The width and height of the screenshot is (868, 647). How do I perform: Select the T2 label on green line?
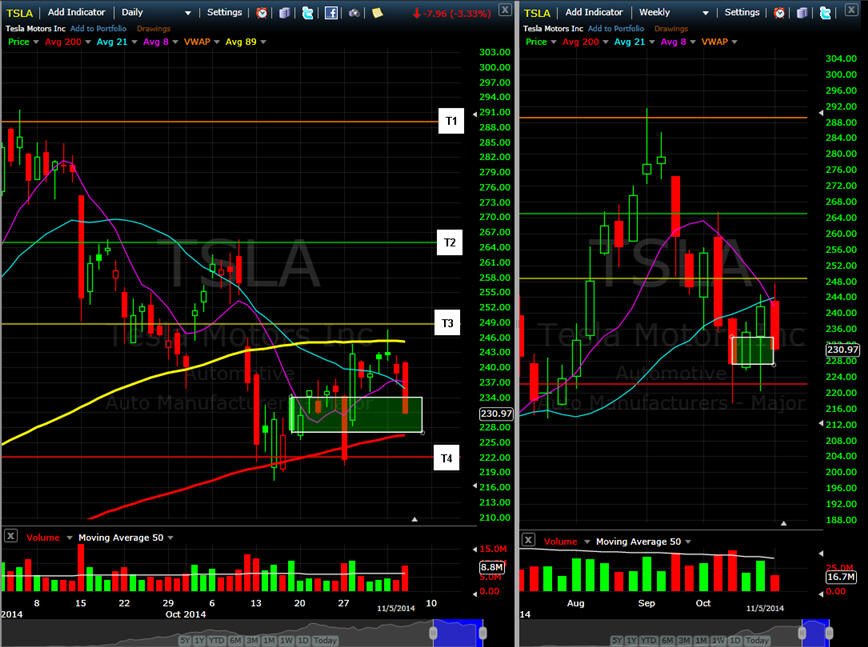(x=450, y=242)
